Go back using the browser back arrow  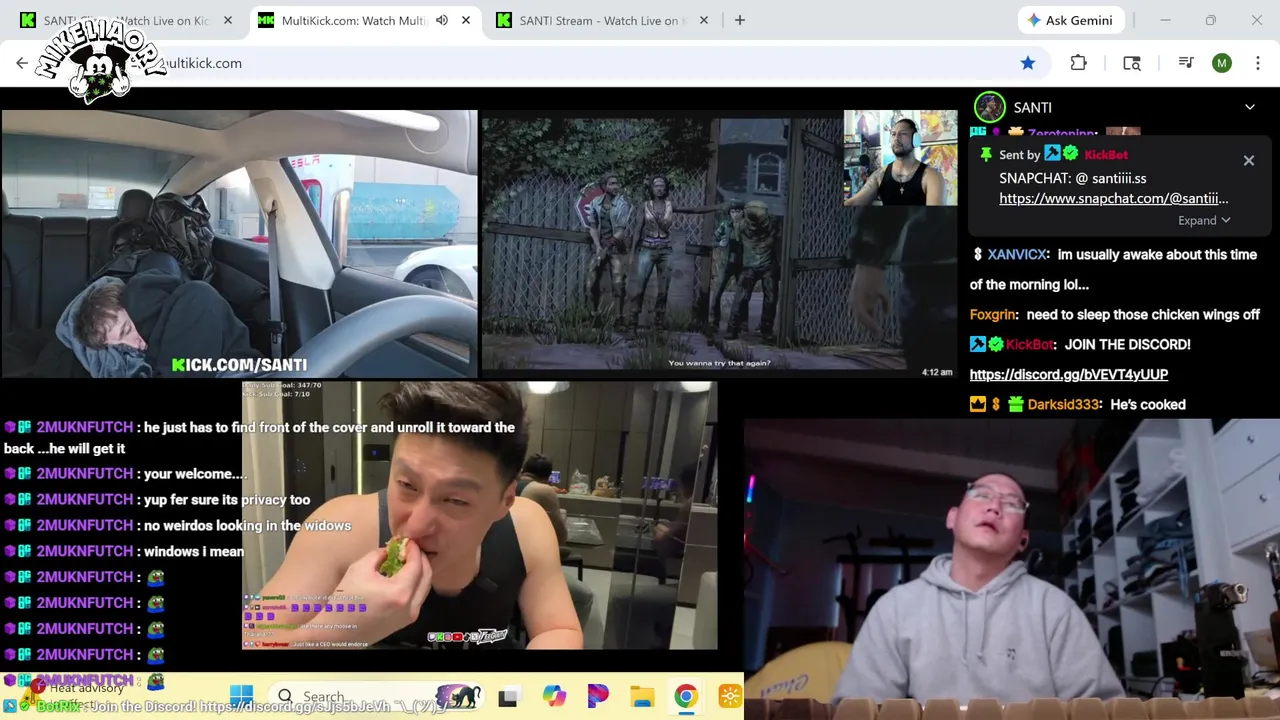[x=22, y=63]
